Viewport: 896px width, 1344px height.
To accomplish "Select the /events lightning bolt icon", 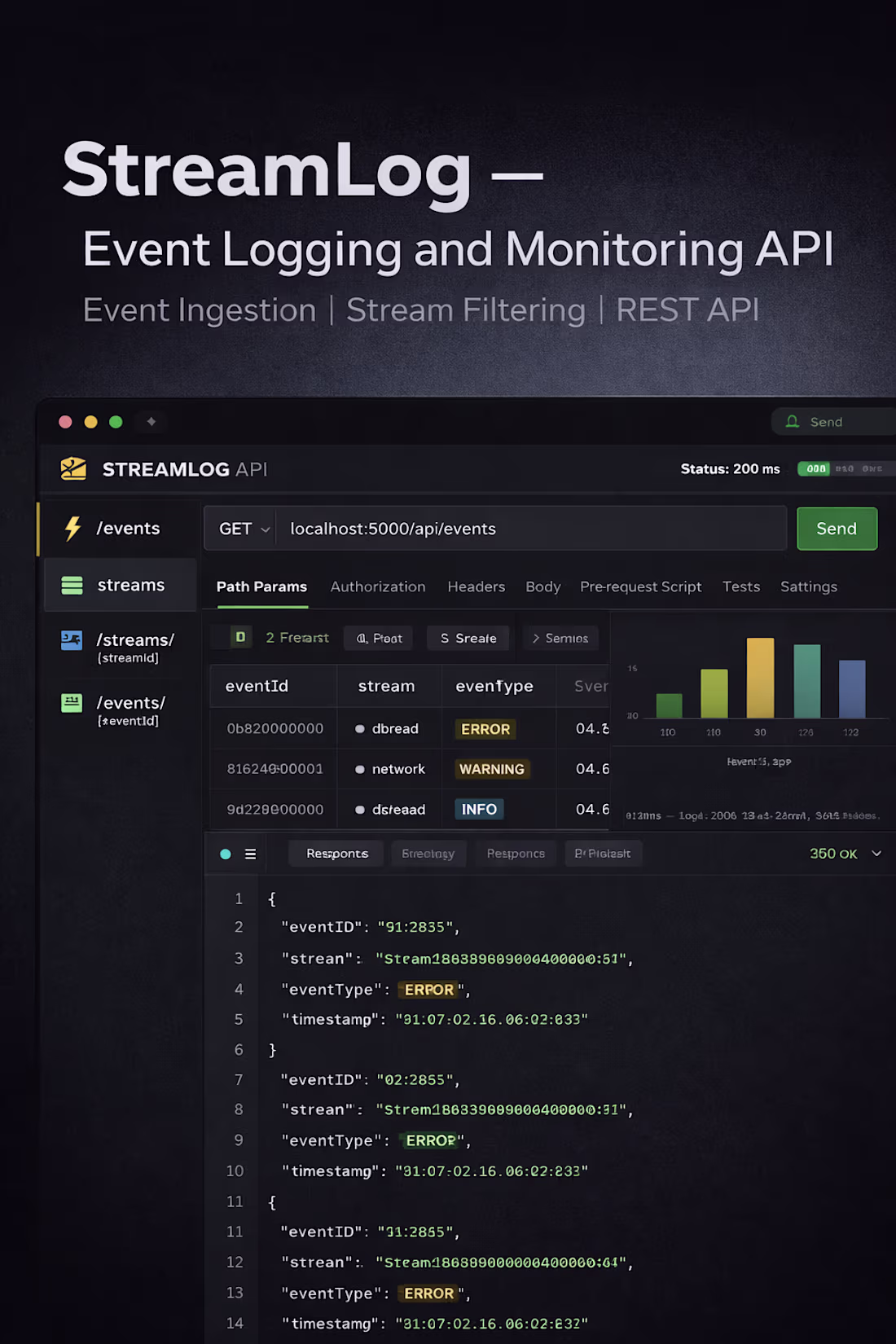I will pos(72,528).
